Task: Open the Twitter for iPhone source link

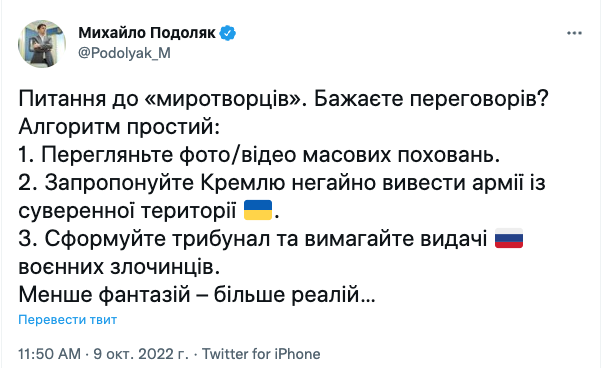Action: click(261, 354)
